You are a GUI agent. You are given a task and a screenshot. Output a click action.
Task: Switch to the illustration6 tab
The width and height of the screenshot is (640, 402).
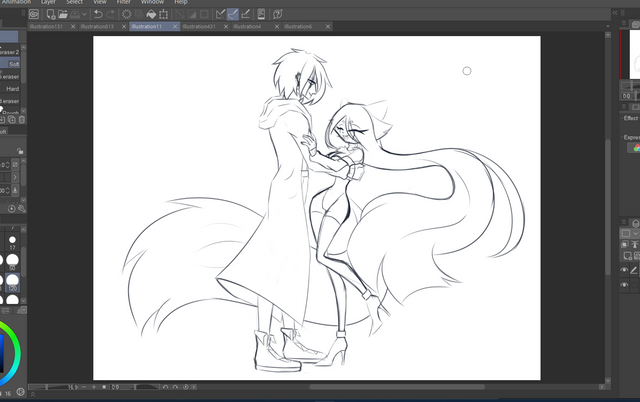point(298,27)
